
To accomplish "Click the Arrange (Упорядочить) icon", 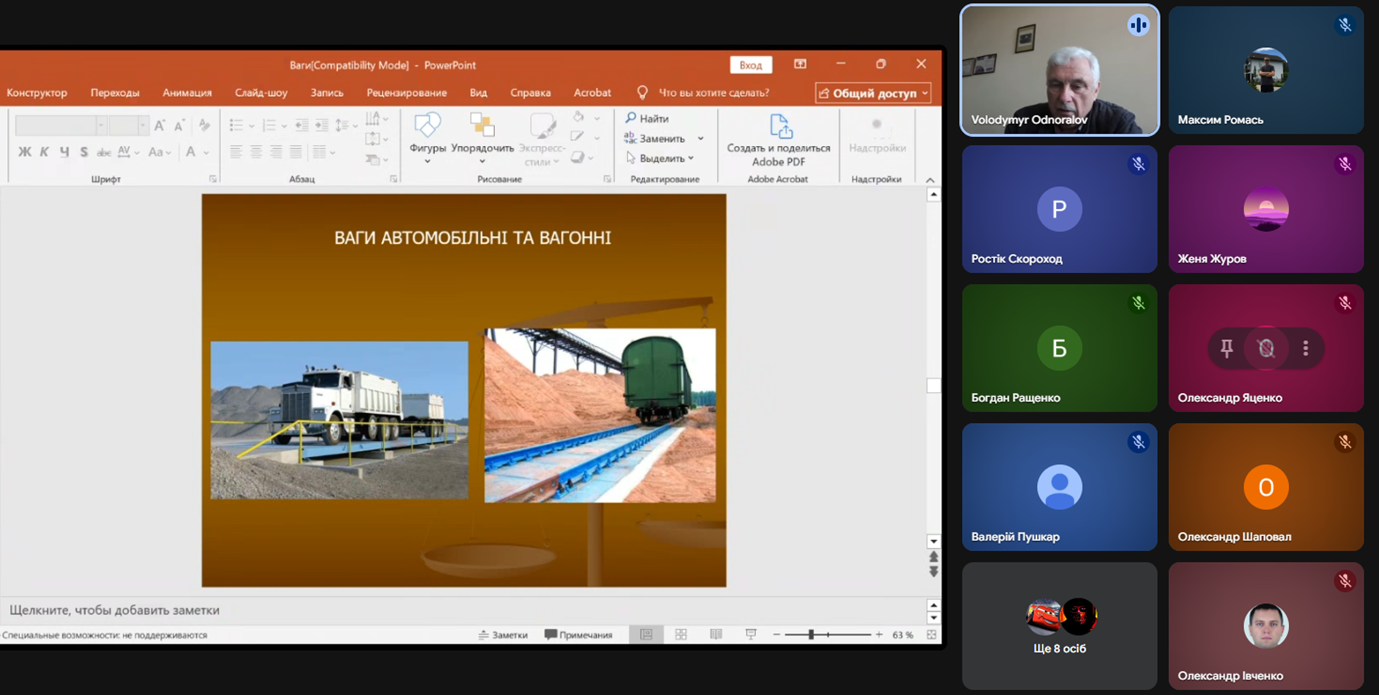I will tap(482, 127).
